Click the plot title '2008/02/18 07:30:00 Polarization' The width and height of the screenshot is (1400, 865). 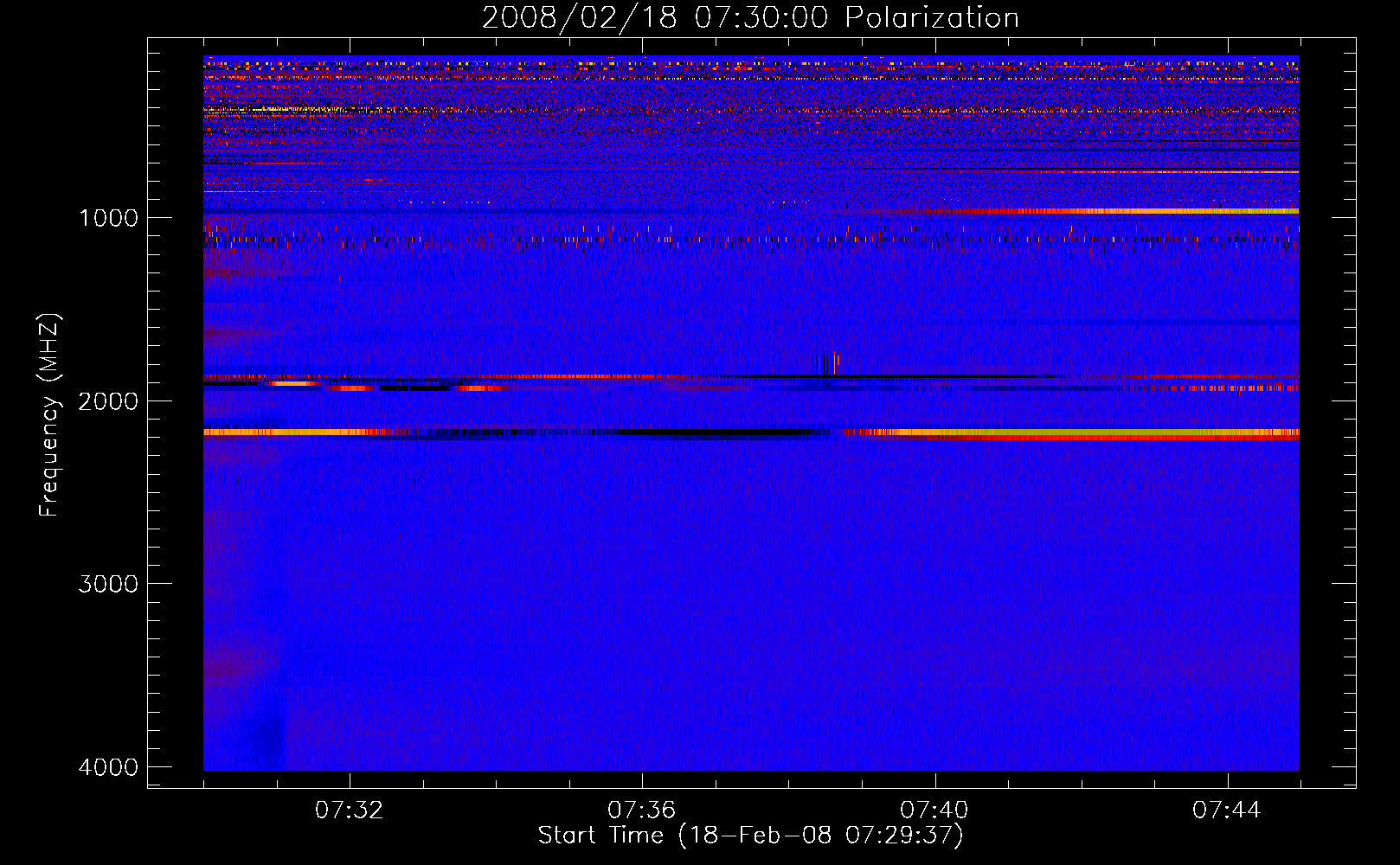click(x=750, y=18)
